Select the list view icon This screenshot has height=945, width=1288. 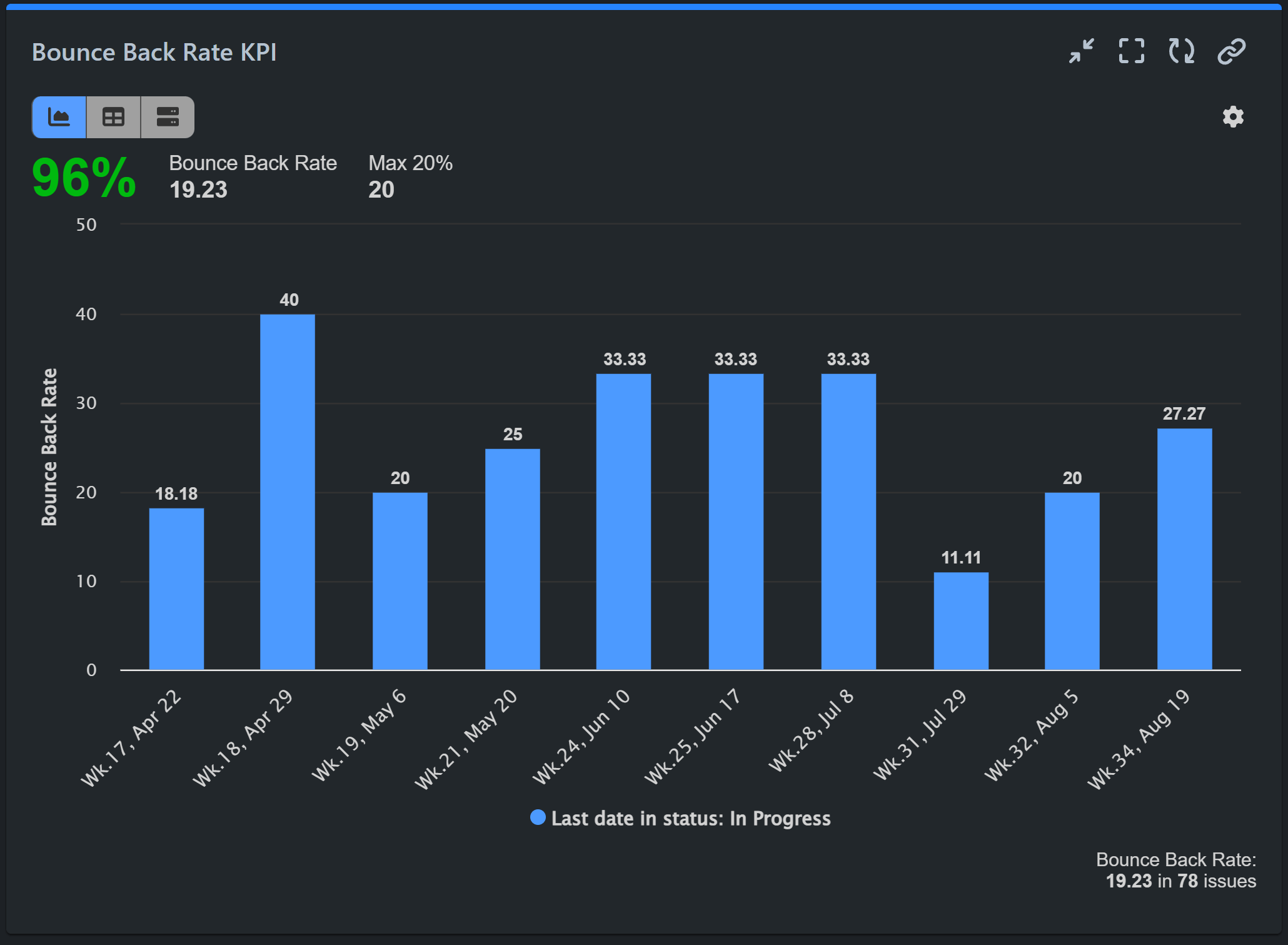pyautogui.click(x=167, y=116)
